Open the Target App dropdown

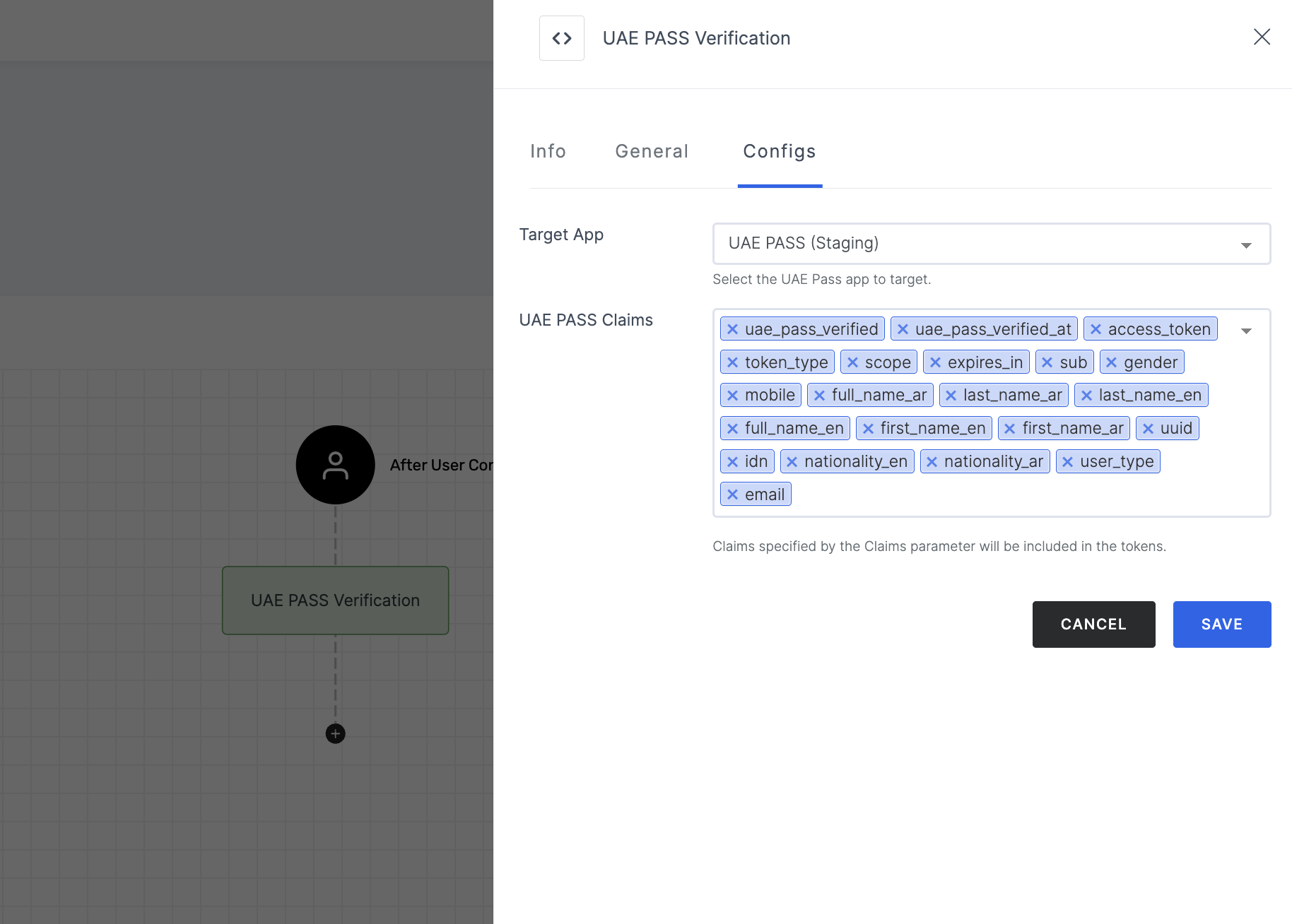tap(992, 244)
